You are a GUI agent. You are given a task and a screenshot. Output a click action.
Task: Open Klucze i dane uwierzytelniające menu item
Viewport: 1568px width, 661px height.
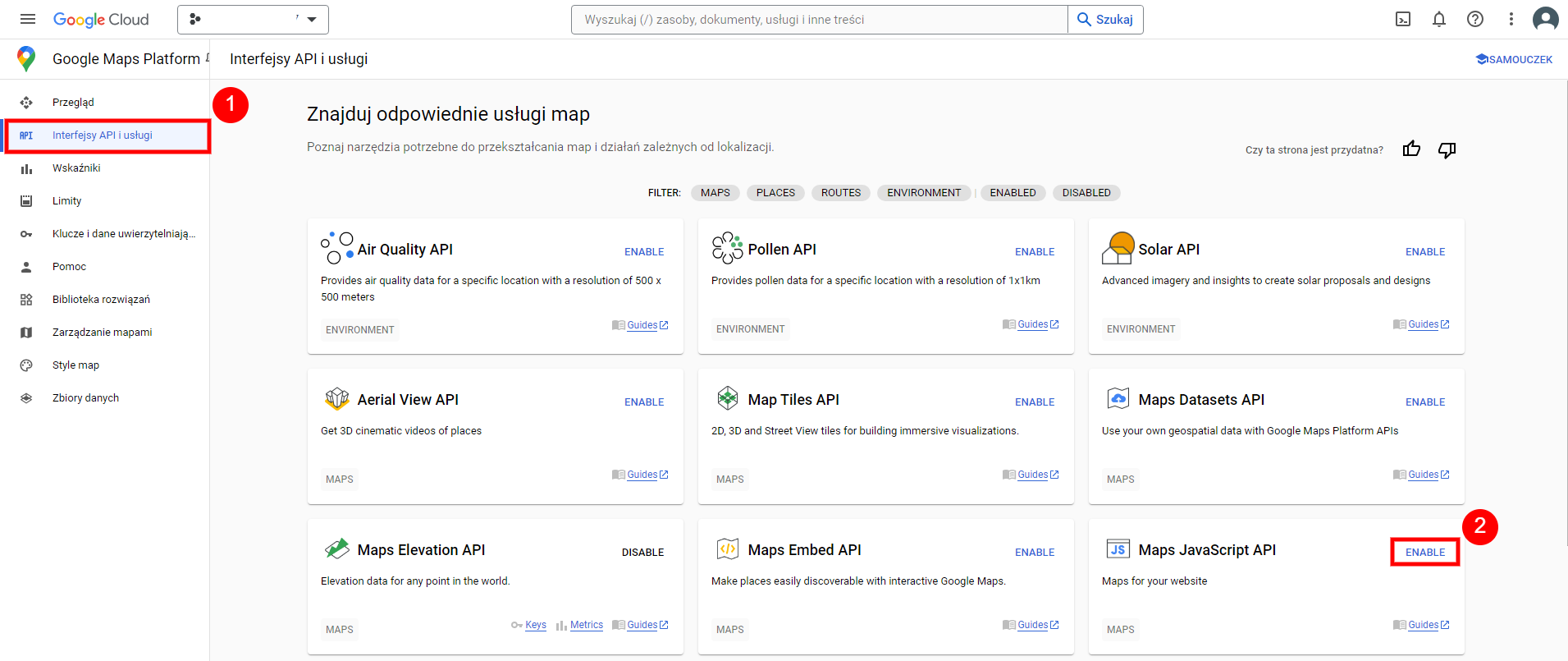[x=123, y=234]
